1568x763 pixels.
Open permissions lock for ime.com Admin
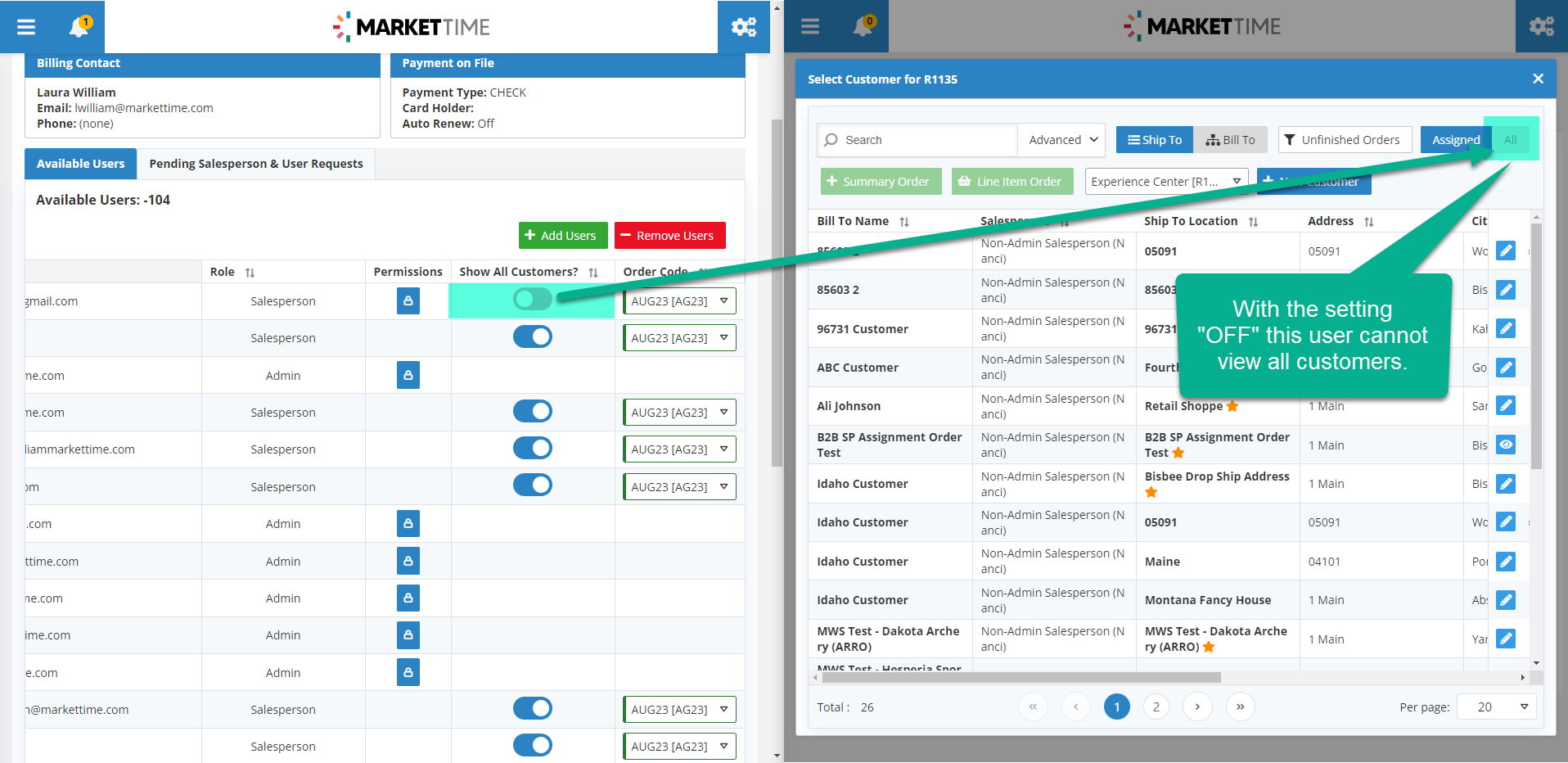pos(408,635)
